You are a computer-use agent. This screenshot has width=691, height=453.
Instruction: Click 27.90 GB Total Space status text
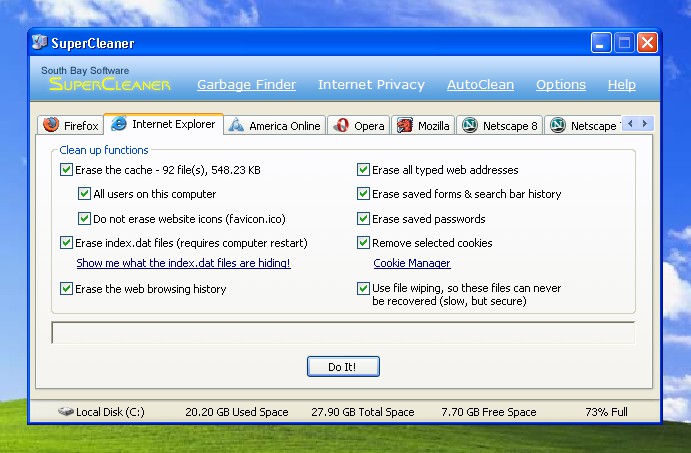coord(363,412)
